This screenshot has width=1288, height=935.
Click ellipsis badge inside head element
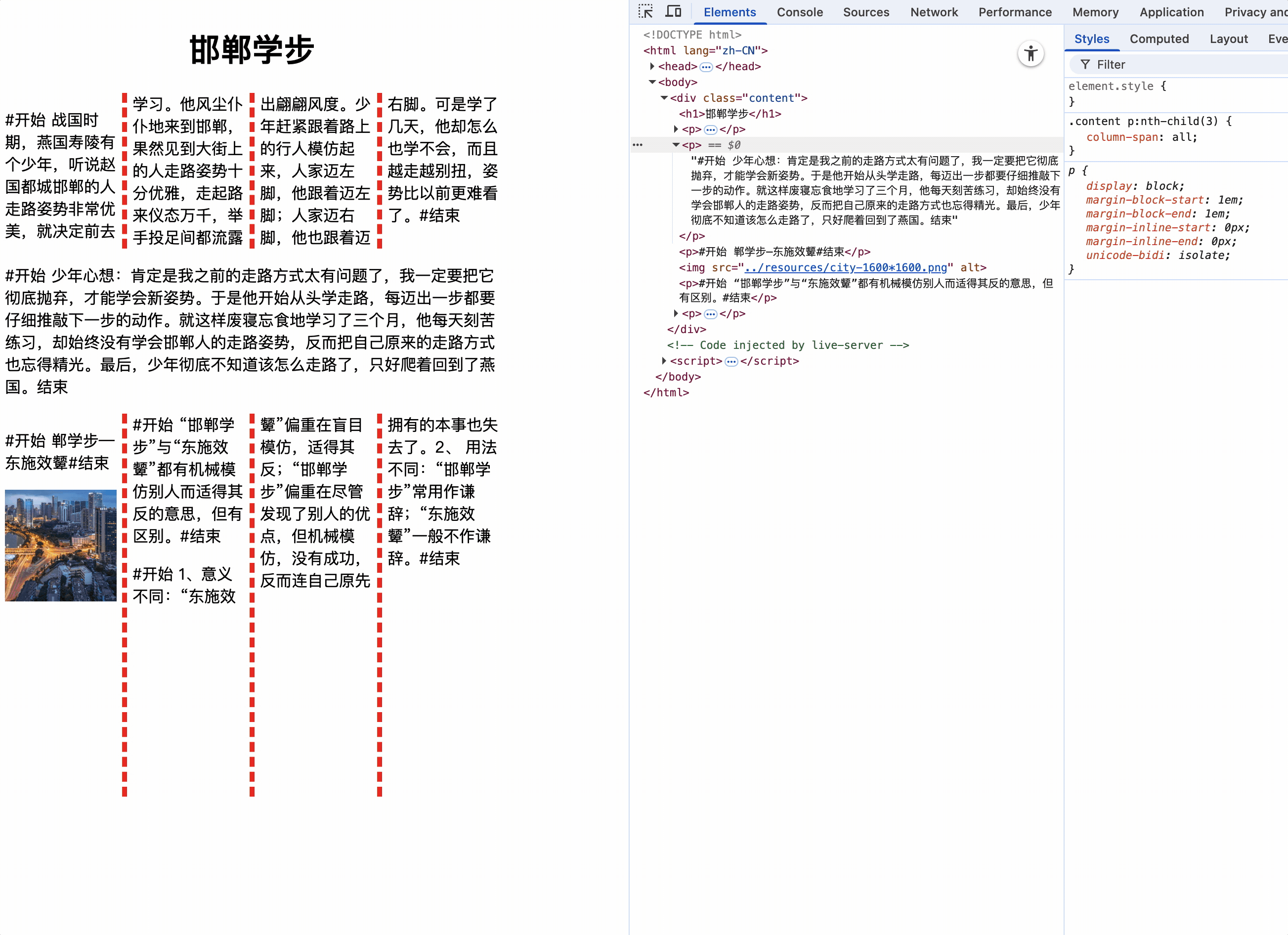point(706,67)
